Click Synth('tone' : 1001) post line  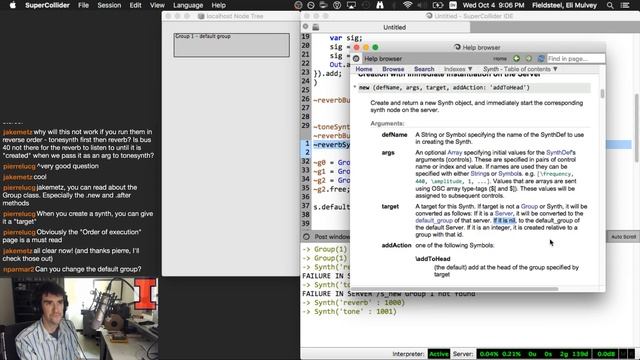[350, 311]
